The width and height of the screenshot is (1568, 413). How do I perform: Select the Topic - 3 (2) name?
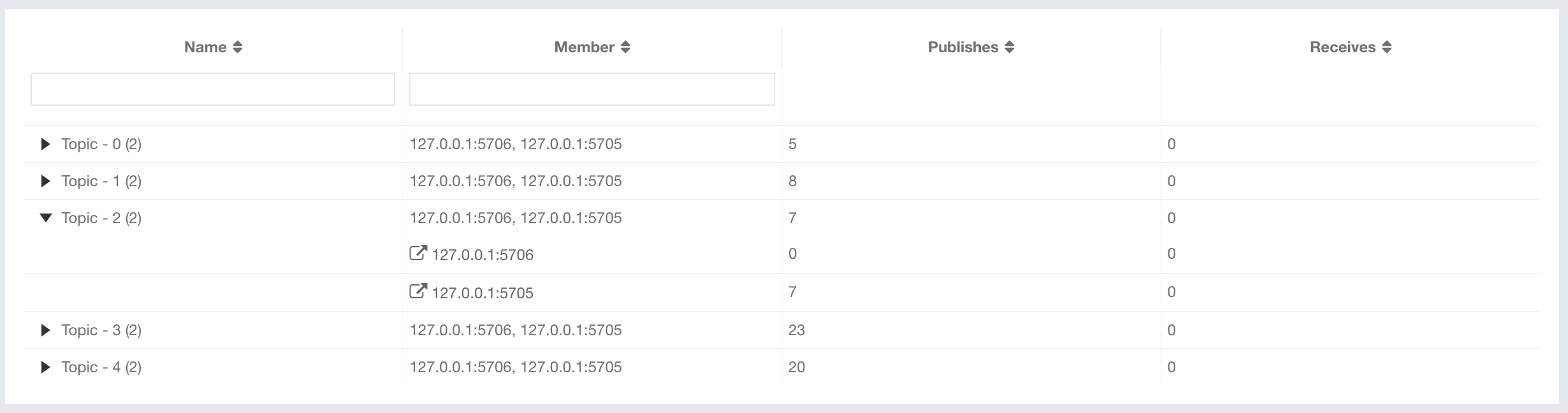101,330
